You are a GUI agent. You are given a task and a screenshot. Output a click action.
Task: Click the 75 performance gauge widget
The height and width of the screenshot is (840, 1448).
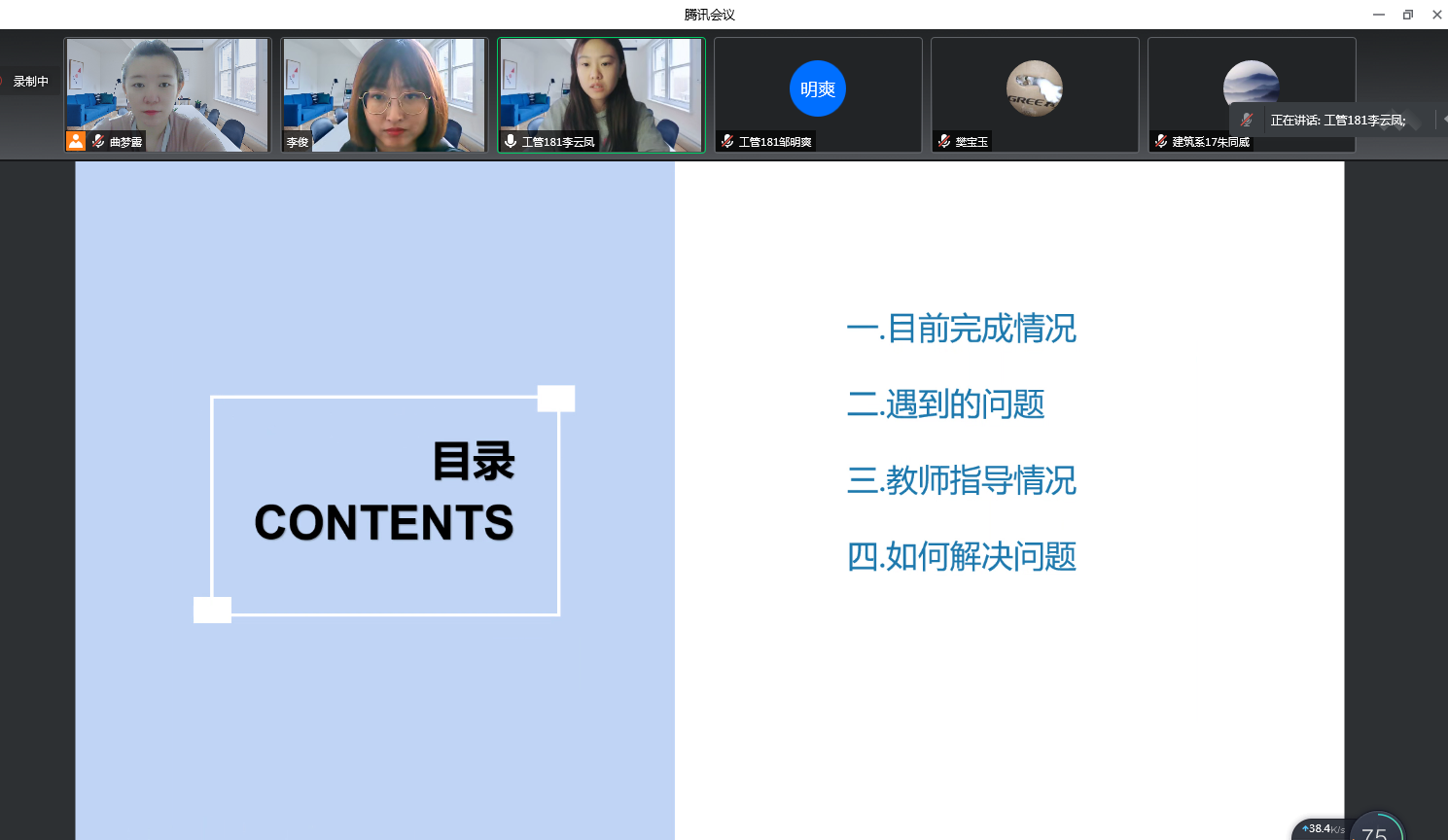click(x=1376, y=829)
